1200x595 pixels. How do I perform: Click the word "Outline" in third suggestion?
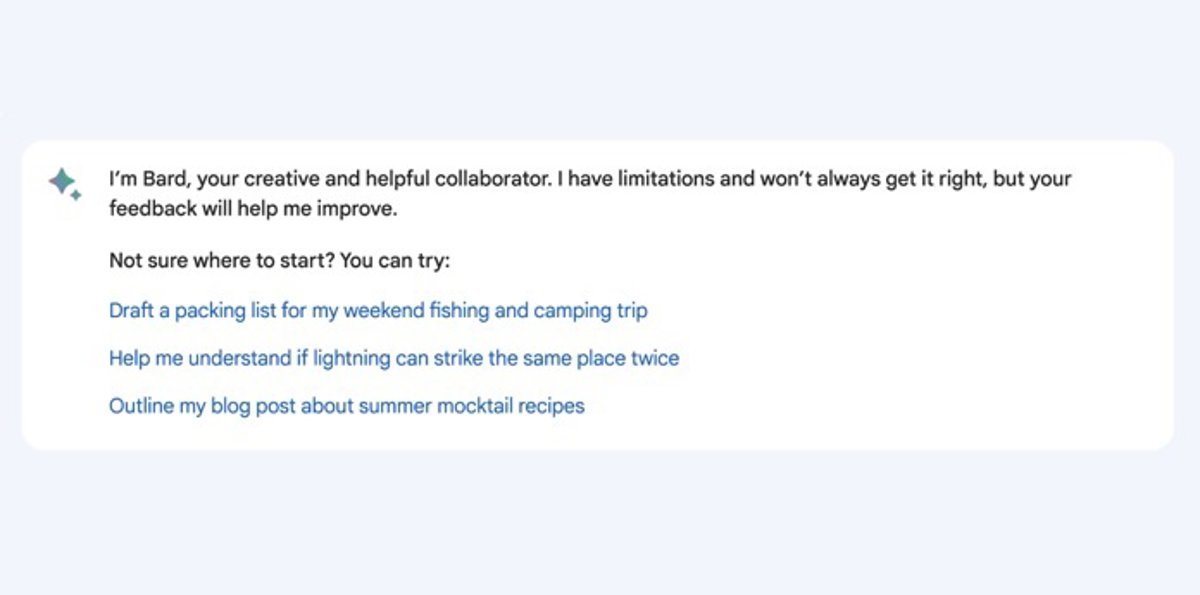tap(141, 406)
